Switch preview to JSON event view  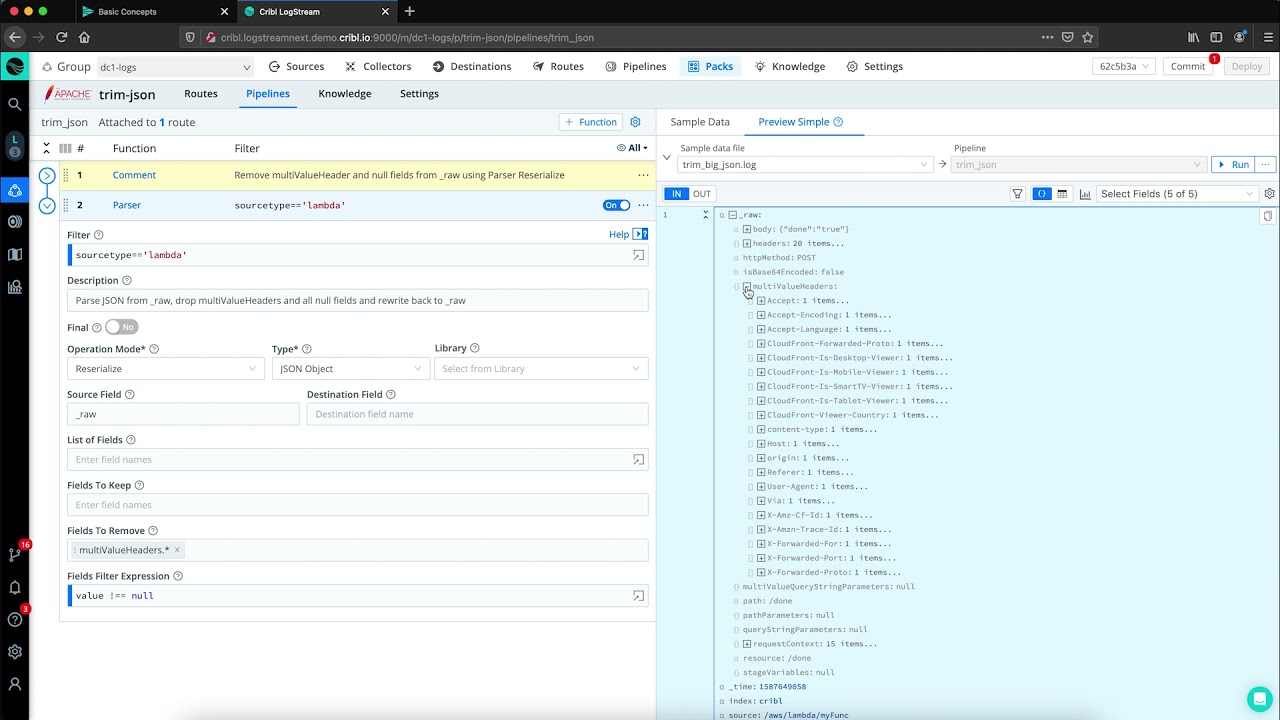click(x=1042, y=194)
